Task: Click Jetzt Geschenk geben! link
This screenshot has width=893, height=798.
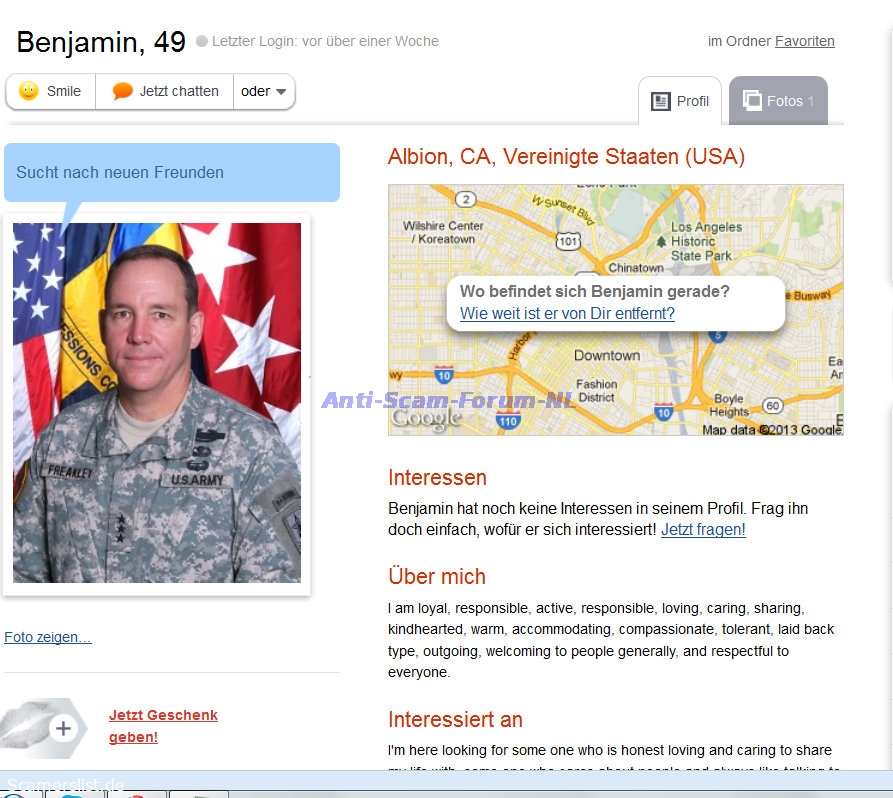Action: (x=163, y=726)
